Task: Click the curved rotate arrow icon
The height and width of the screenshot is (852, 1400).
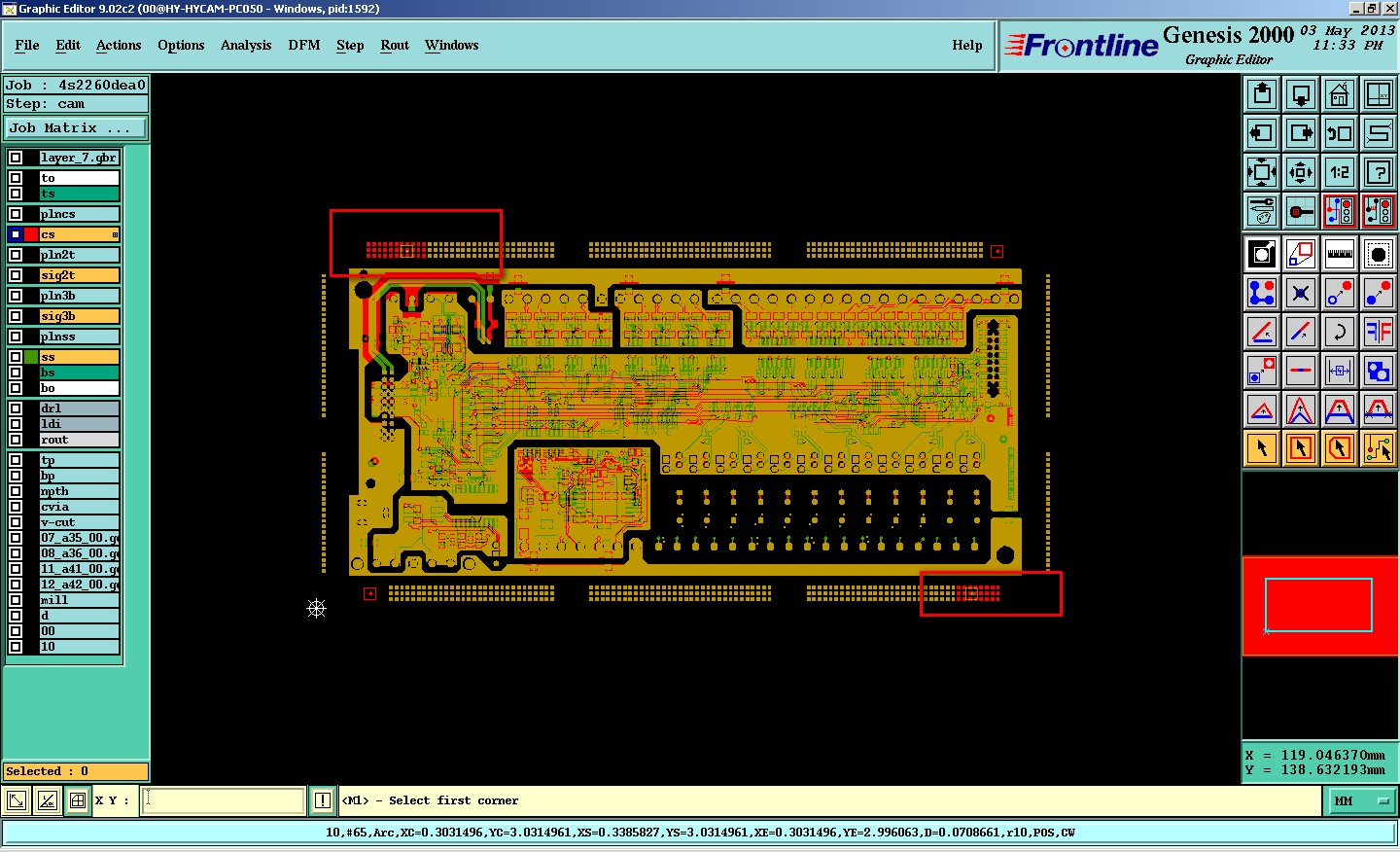Action: tap(1340, 332)
